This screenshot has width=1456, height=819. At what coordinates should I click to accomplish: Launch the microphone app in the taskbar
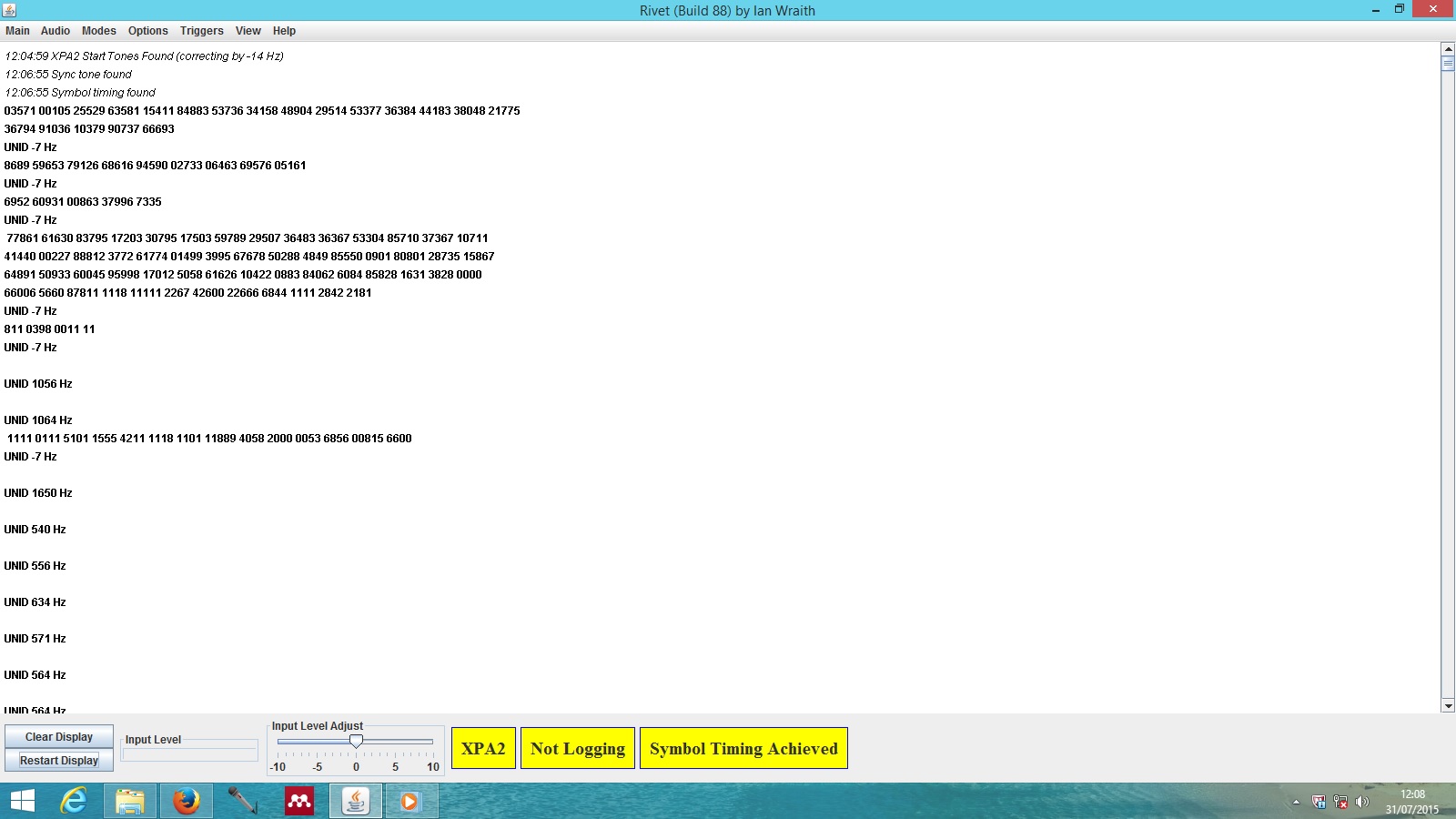tap(242, 801)
